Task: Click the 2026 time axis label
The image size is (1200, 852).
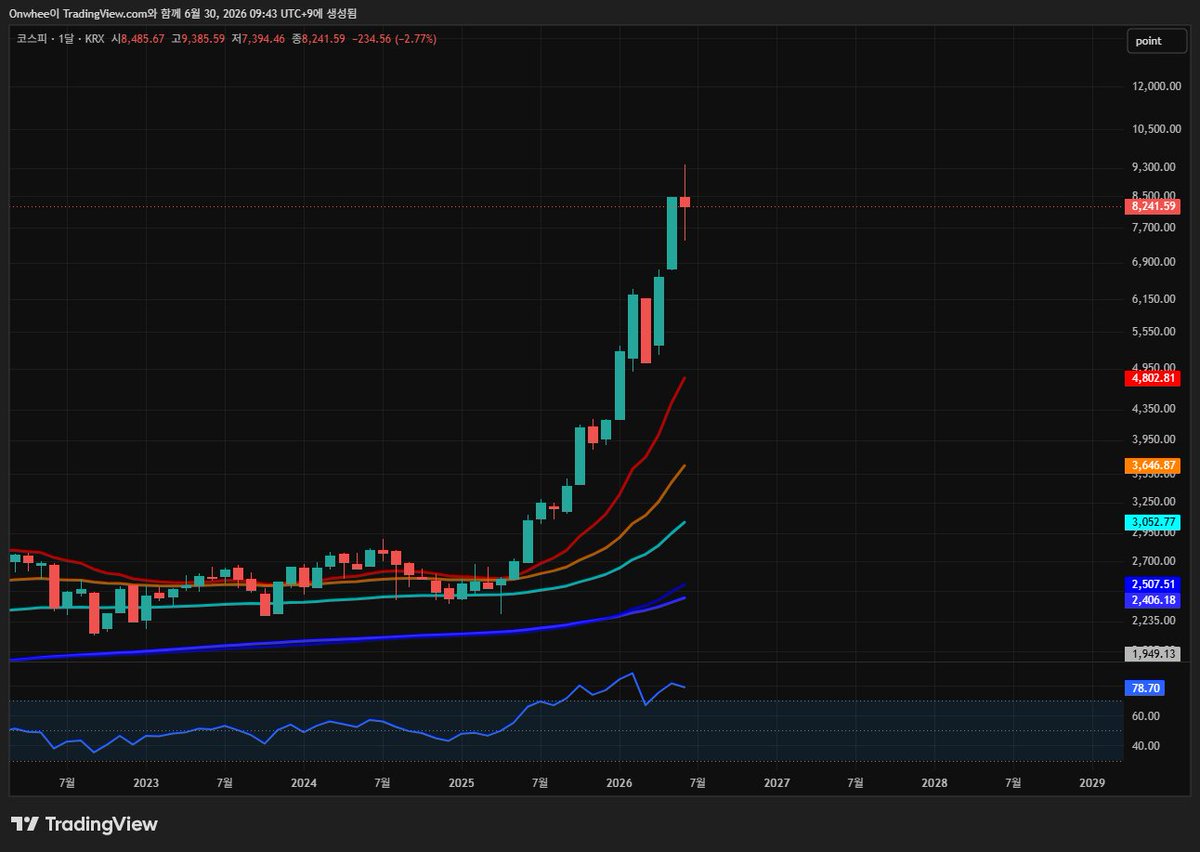Action: click(x=619, y=782)
